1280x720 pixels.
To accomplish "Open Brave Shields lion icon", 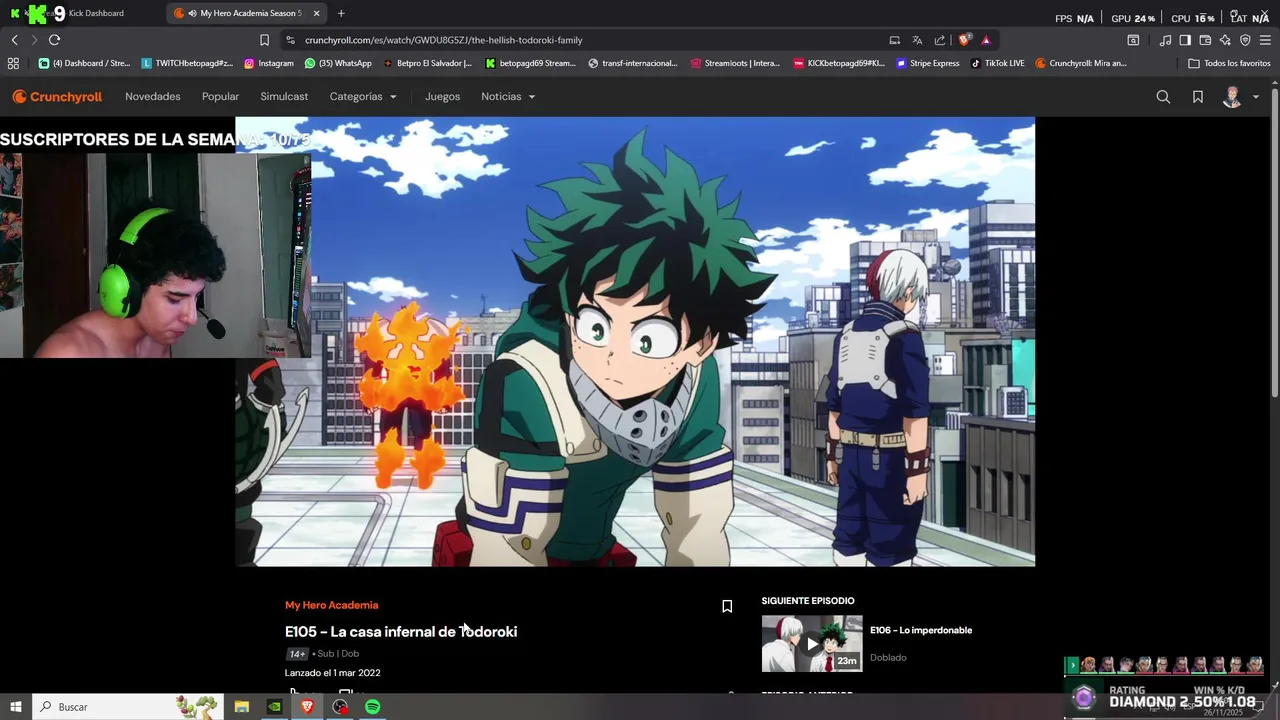I will pos(964,40).
